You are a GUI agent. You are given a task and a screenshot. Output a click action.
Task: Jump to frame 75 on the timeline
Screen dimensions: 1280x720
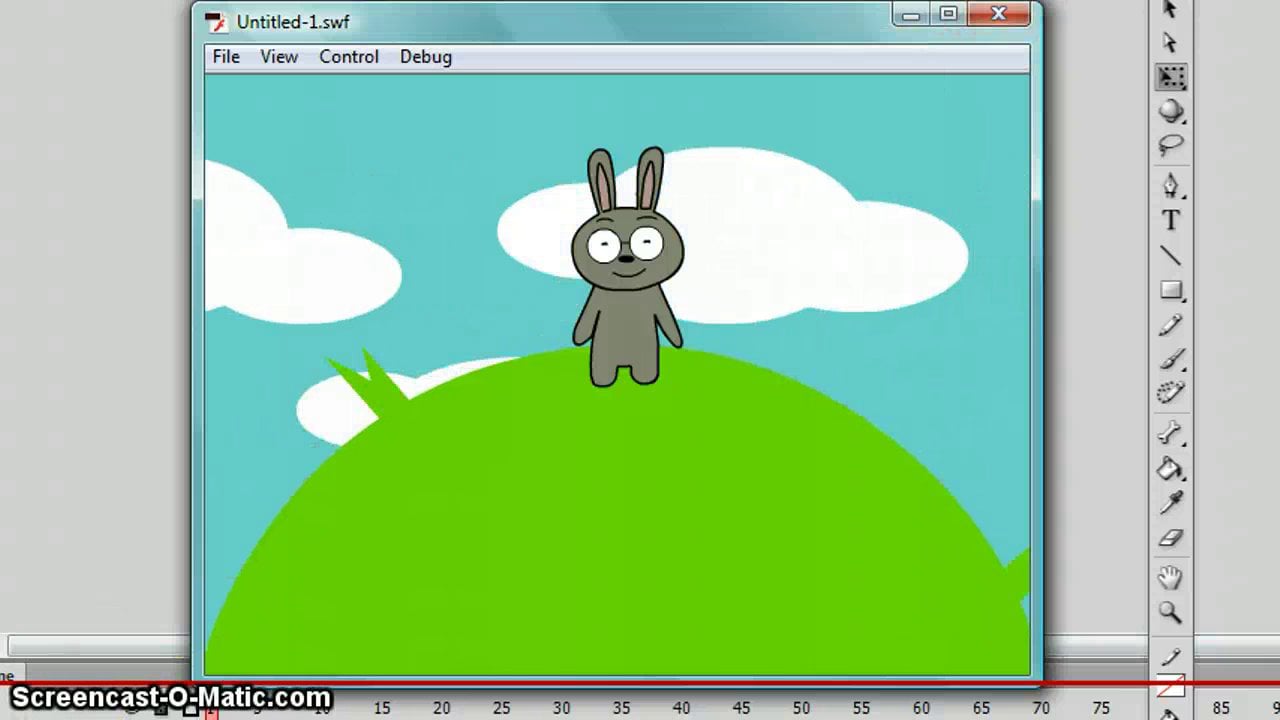point(1101,708)
